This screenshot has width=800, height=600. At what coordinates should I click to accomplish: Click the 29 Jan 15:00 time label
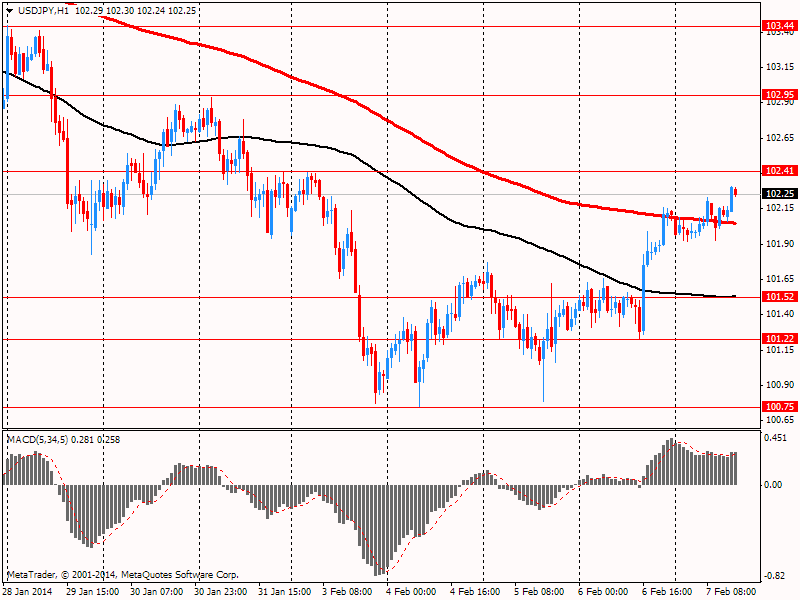[x=93, y=591]
